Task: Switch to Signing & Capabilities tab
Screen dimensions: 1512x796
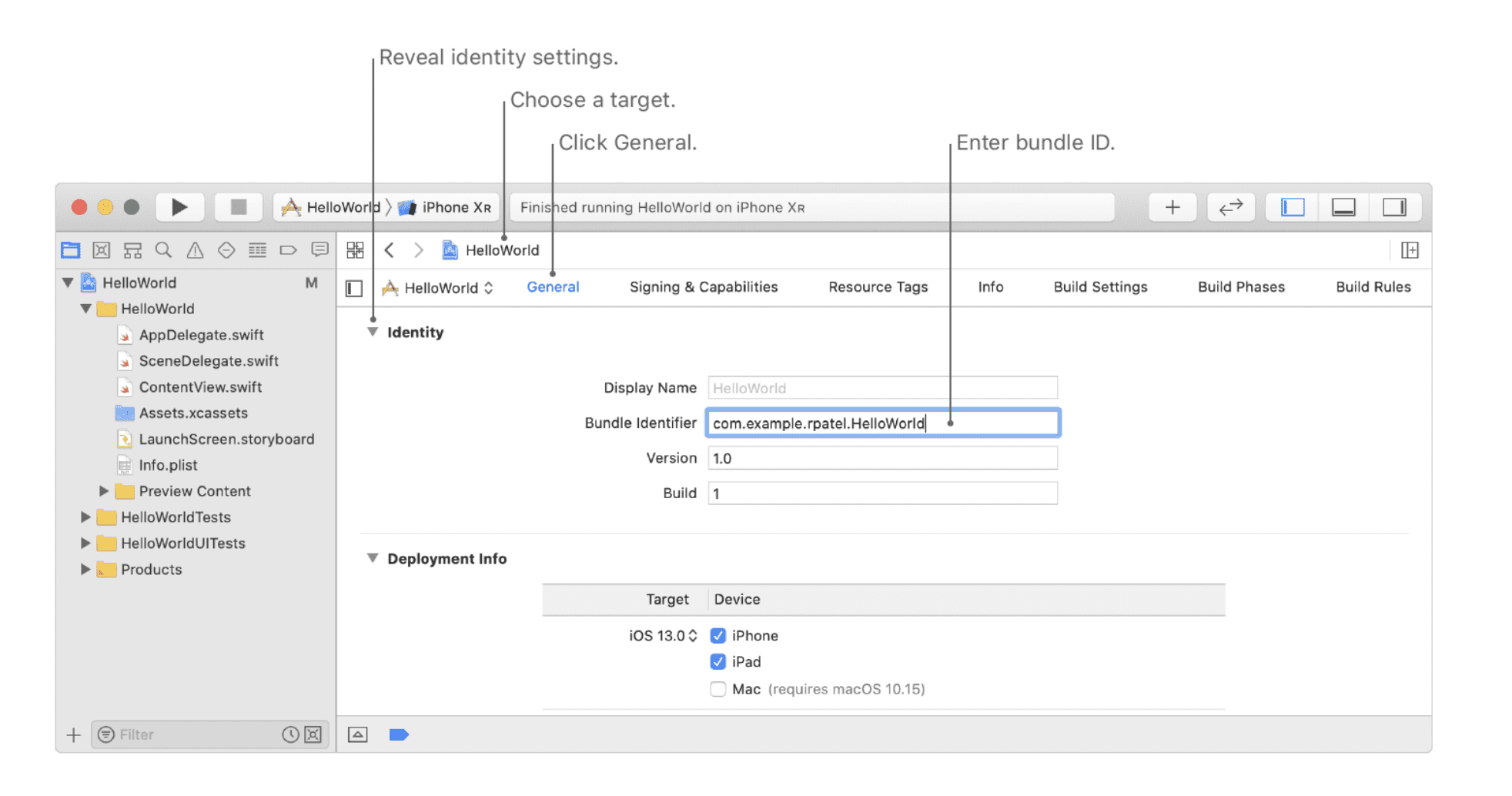Action: click(703, 287)
